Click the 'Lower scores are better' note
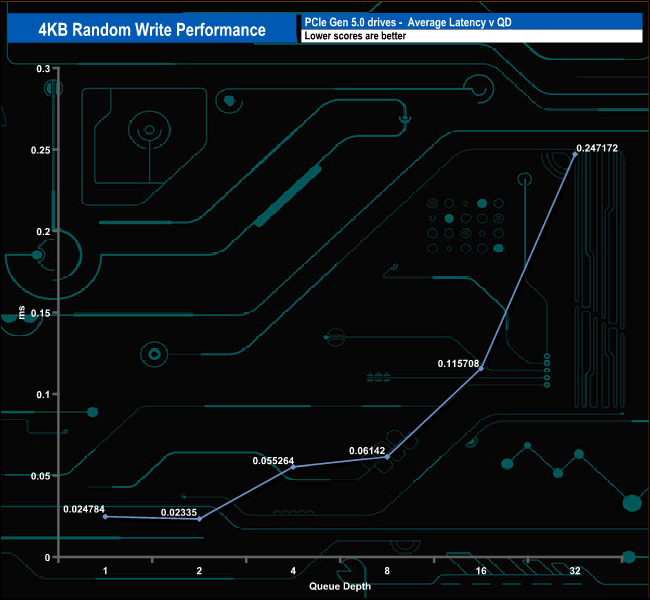This screenshot has width=650, height=600. coord(355,36)
